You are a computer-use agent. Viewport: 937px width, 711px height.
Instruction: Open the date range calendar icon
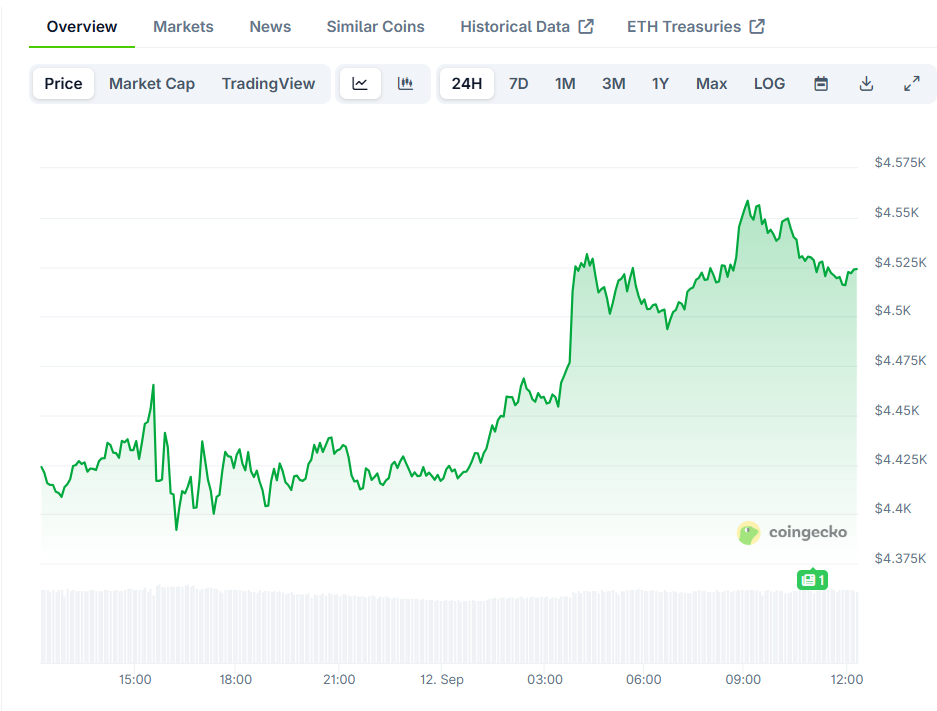point(820,83)
